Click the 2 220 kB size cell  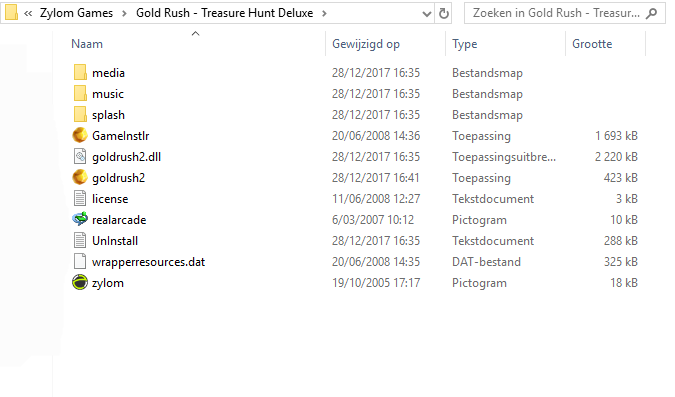[x=616, y=157]
